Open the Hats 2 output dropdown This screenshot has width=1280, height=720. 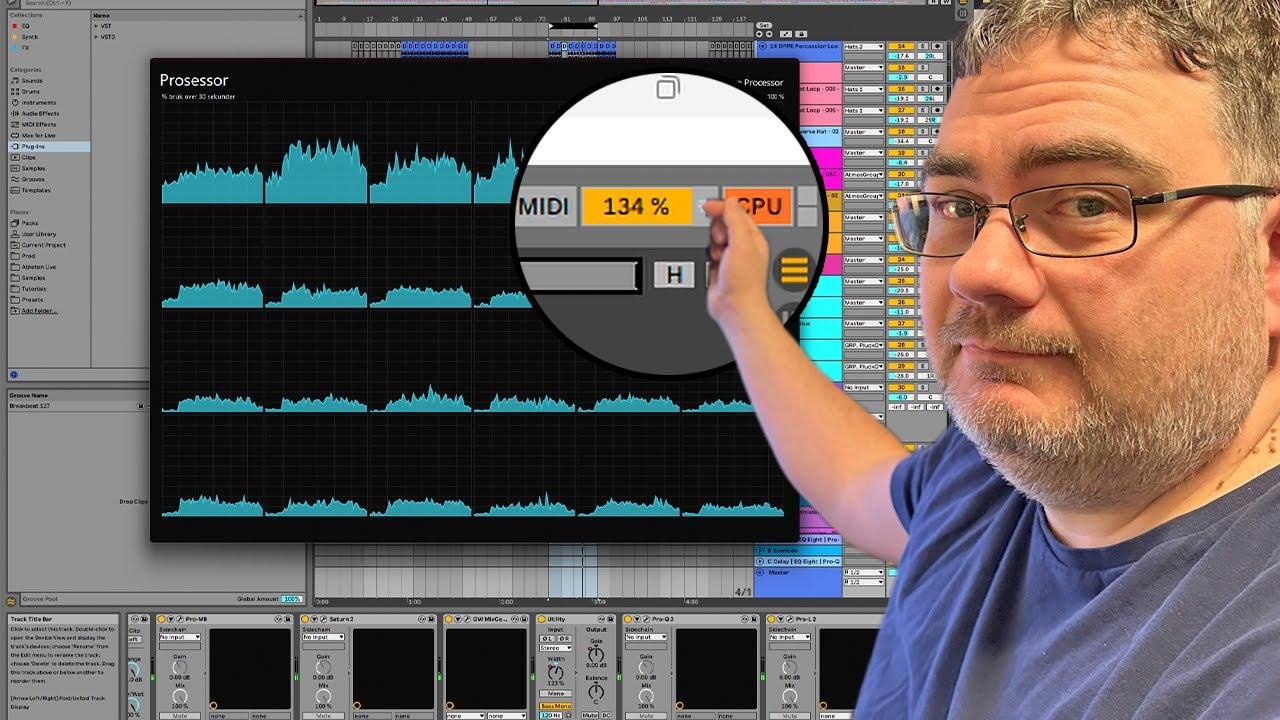pyautogui.click(x=864, y=47)
